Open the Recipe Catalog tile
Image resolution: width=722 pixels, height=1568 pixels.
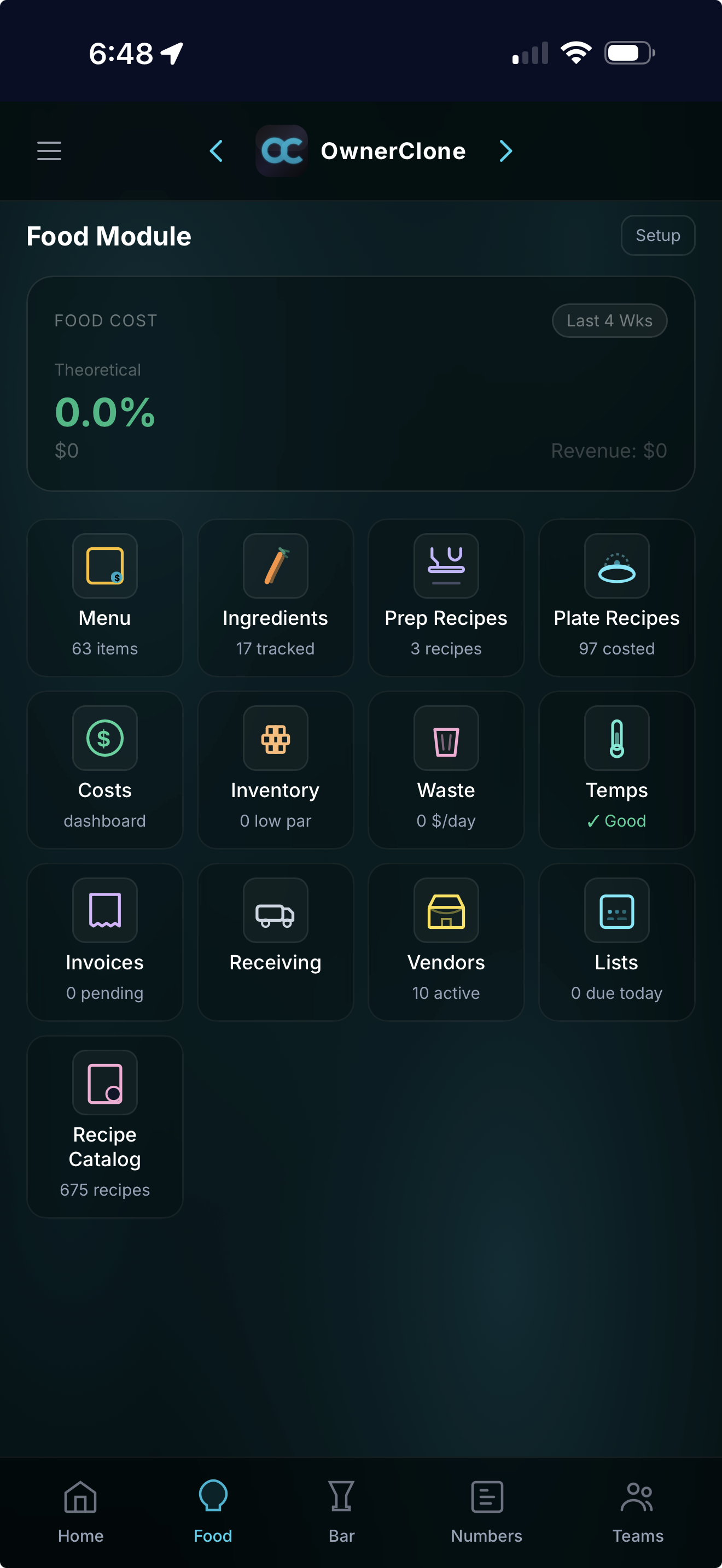tap(104, 1126)
